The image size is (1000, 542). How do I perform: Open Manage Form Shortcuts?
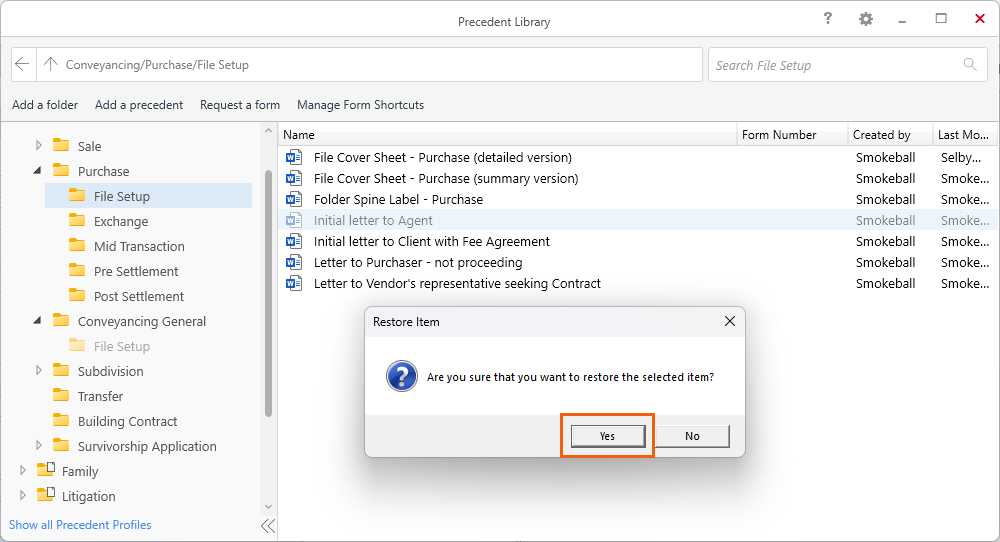coord(360,105)
